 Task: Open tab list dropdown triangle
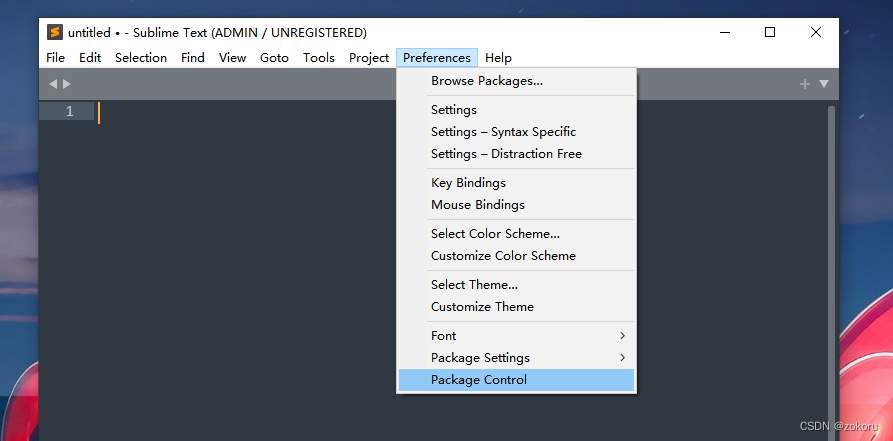(824, 84)
